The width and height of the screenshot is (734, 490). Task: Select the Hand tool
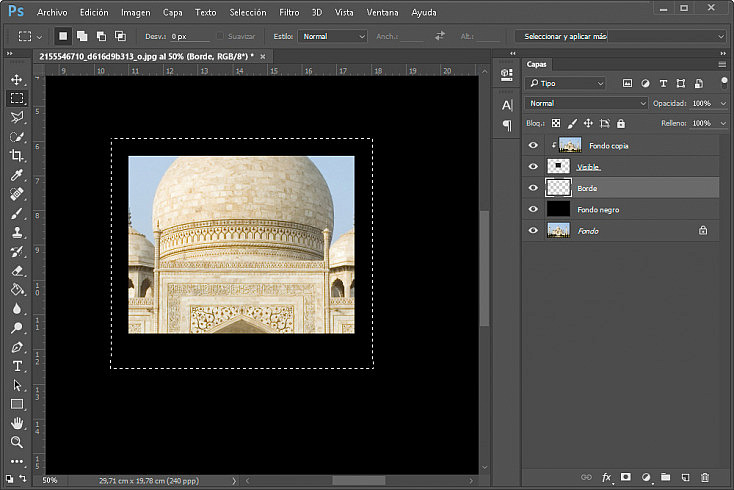[x=17, y=424]
